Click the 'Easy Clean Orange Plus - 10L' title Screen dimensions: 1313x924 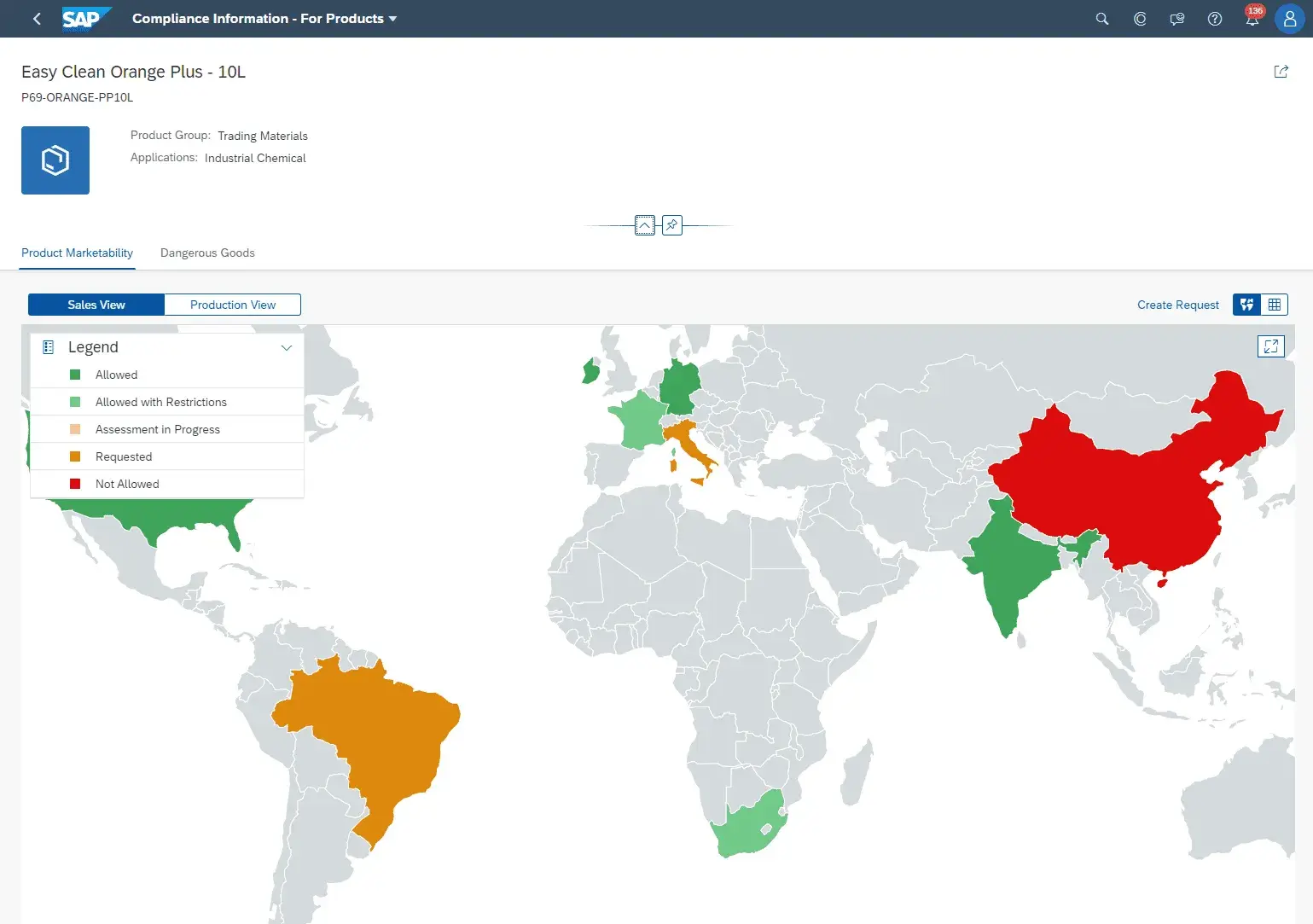[133, 72]
